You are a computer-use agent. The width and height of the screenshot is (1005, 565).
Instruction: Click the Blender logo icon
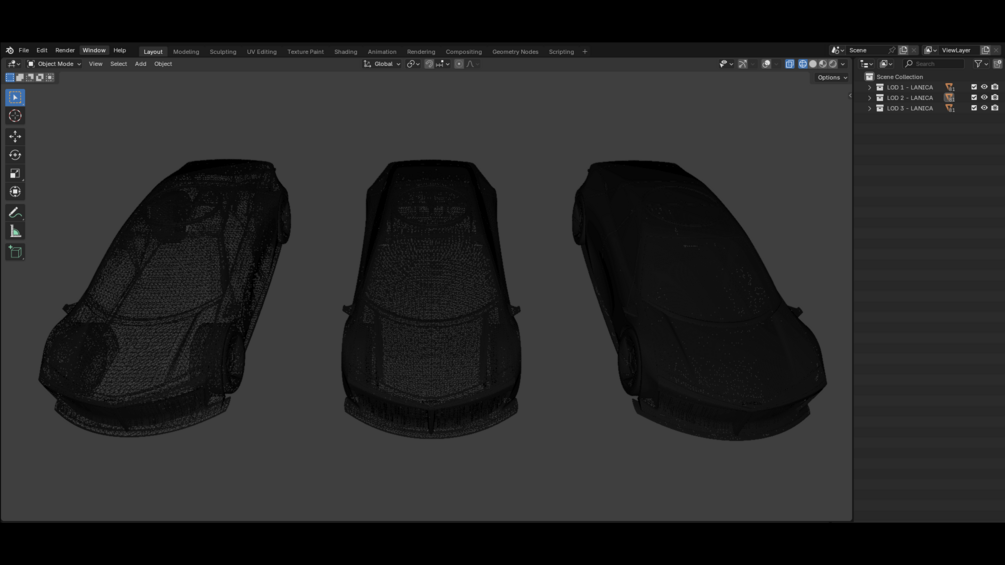tap(10, 50)
